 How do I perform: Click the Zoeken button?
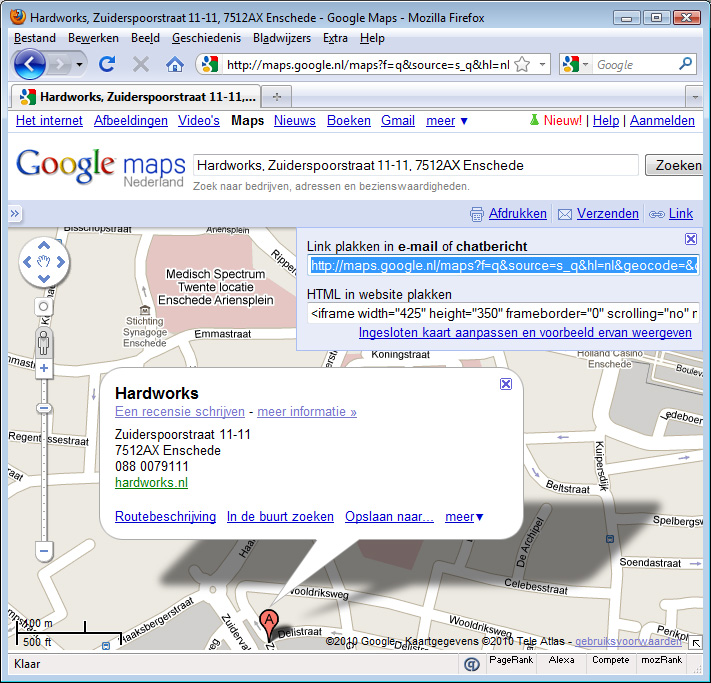(x=676, y=166)
